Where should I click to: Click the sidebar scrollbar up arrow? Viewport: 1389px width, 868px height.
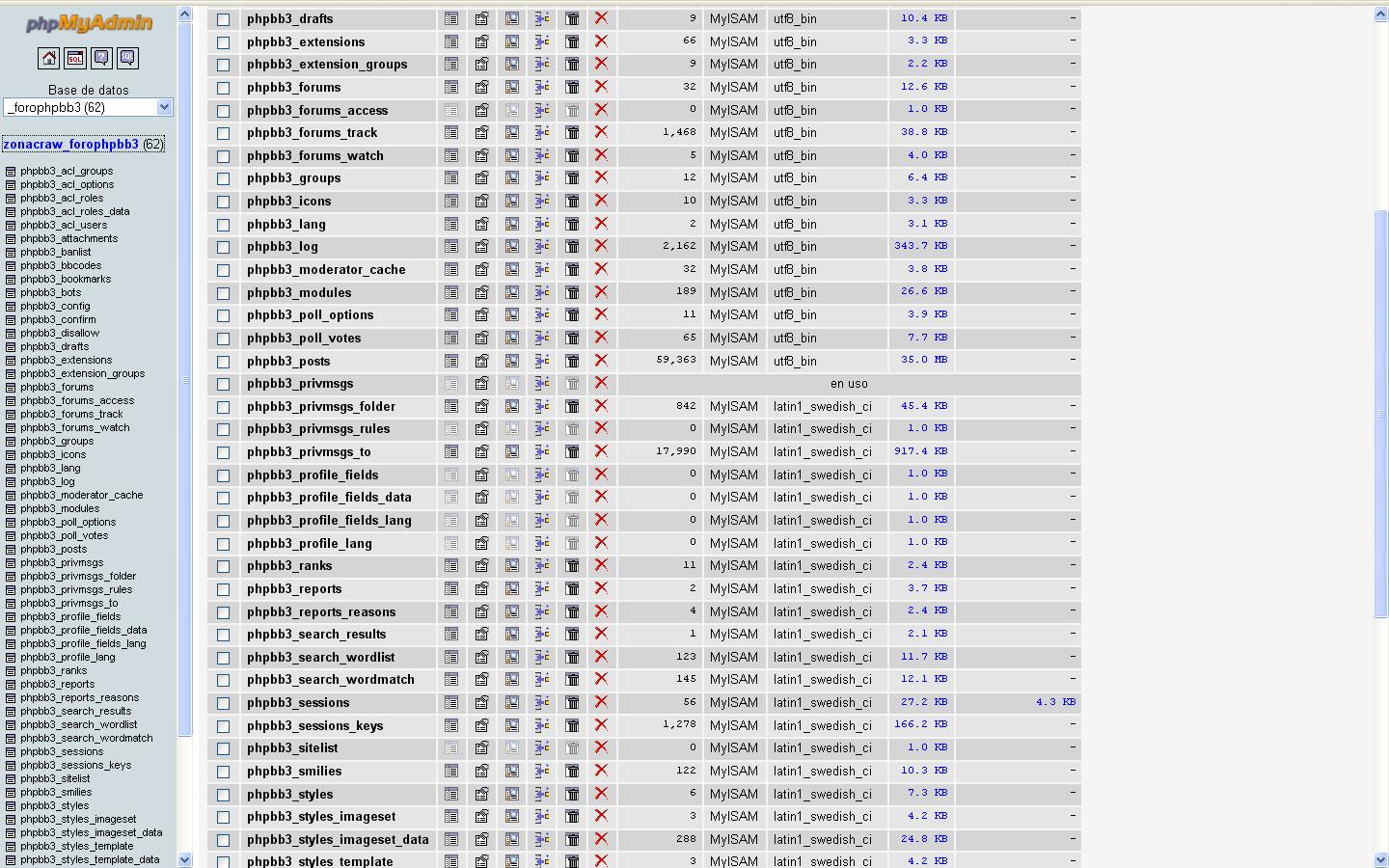pos(184,14)
